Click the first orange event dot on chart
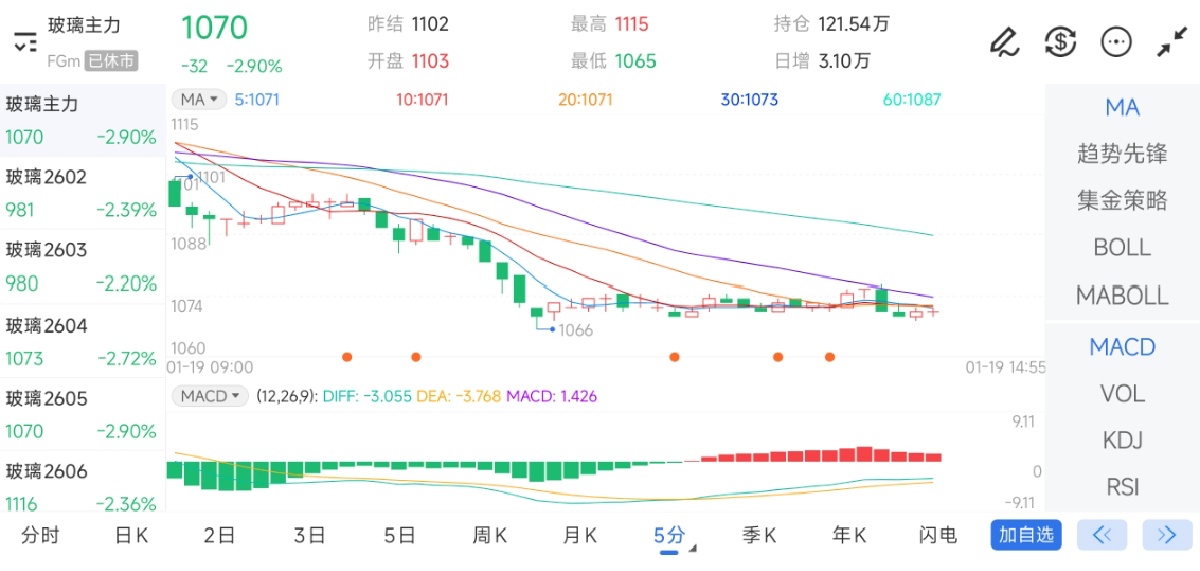The image size is (1200, 571). [x=347, y=356]
